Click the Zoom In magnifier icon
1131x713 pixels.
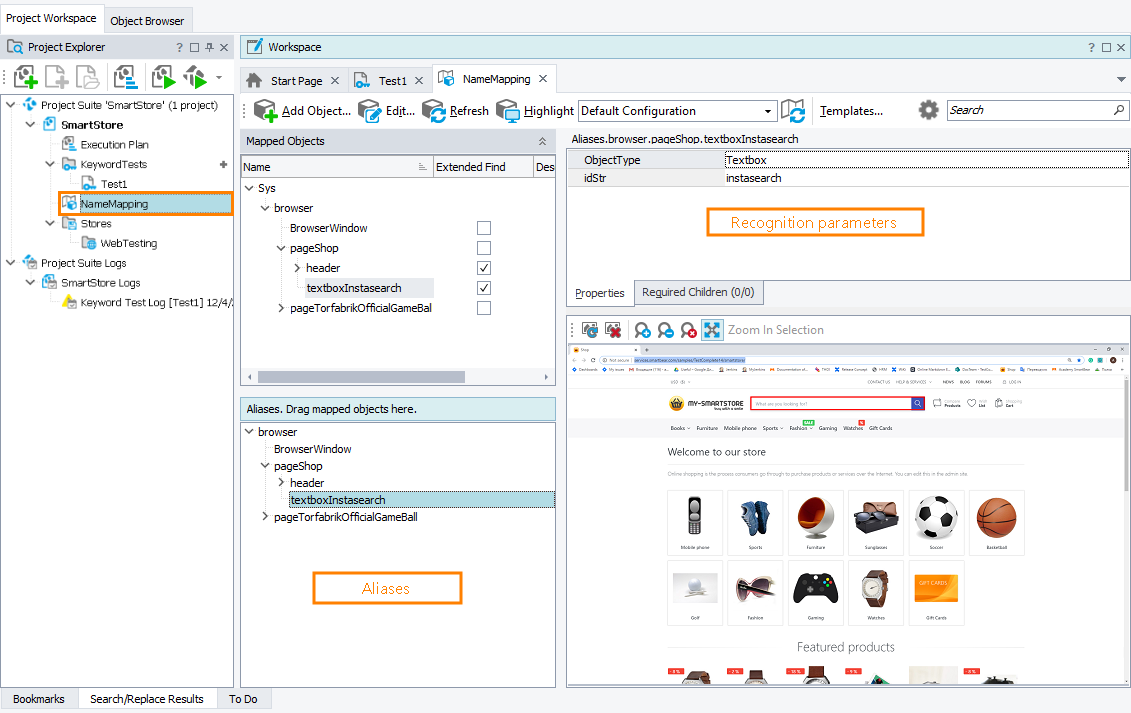pos(642,329)
